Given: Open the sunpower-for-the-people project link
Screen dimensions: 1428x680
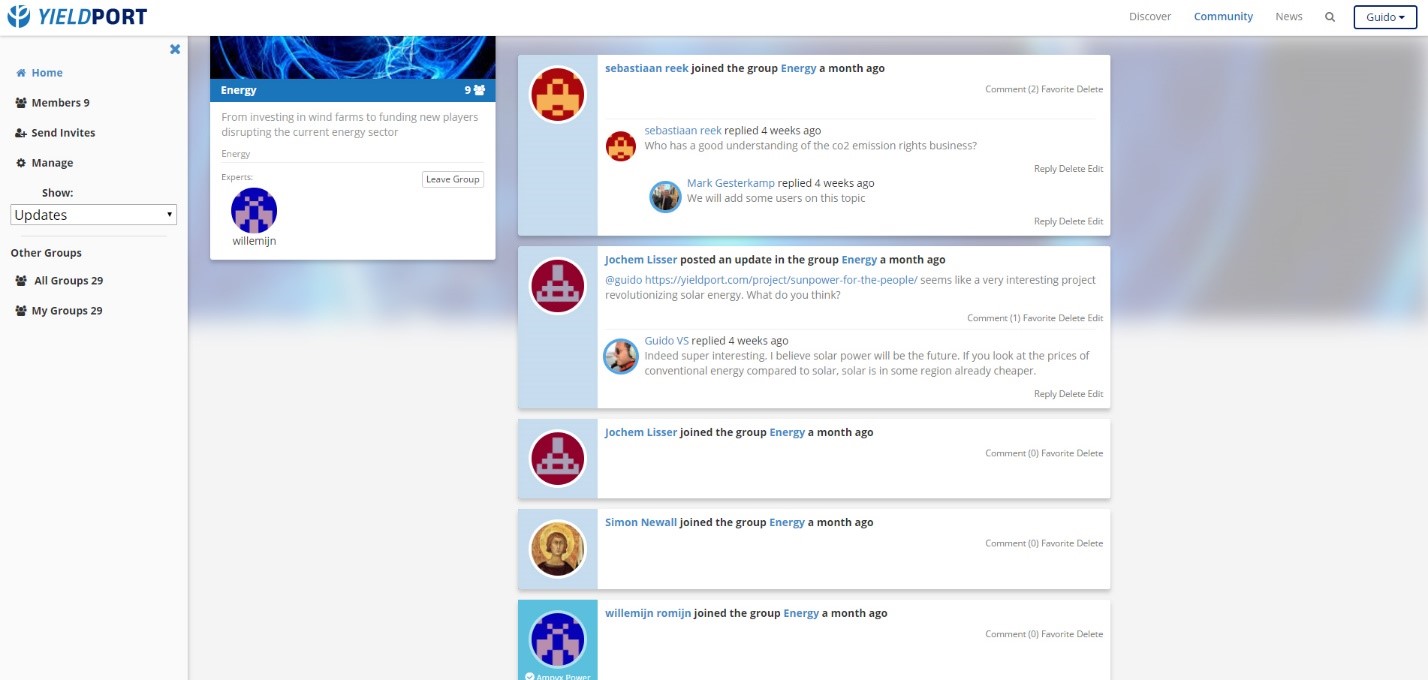Looking at the screenshot, I should tap(780, 280).
